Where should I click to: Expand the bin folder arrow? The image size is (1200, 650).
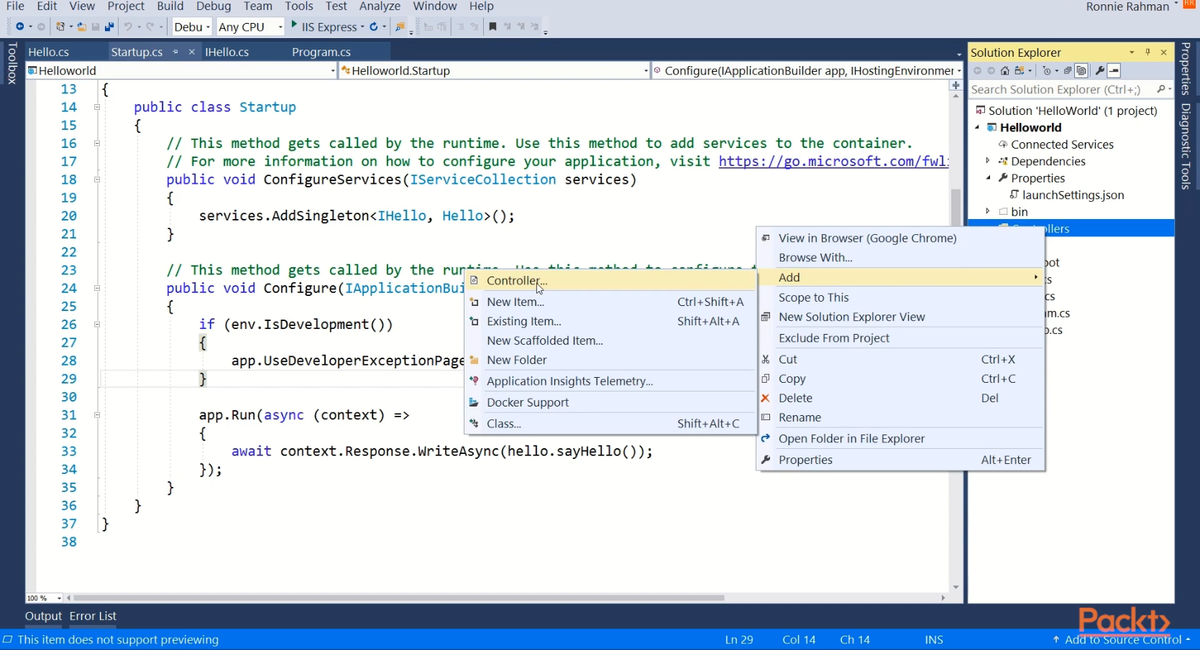[x=989, y=212]
